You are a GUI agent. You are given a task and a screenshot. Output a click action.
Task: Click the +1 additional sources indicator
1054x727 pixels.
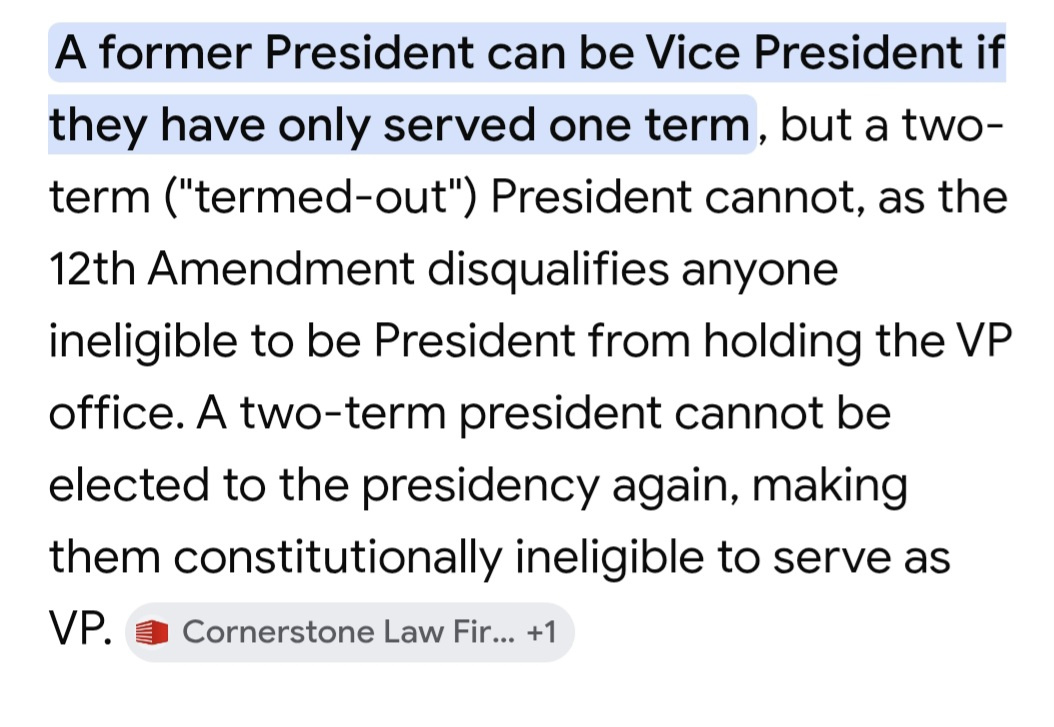pos(542,632)
